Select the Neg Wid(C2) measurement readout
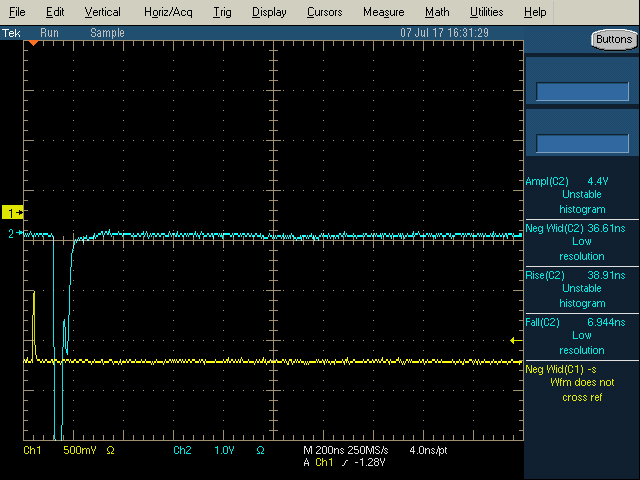This screenshot has height=480, width=640. point(582,242)
